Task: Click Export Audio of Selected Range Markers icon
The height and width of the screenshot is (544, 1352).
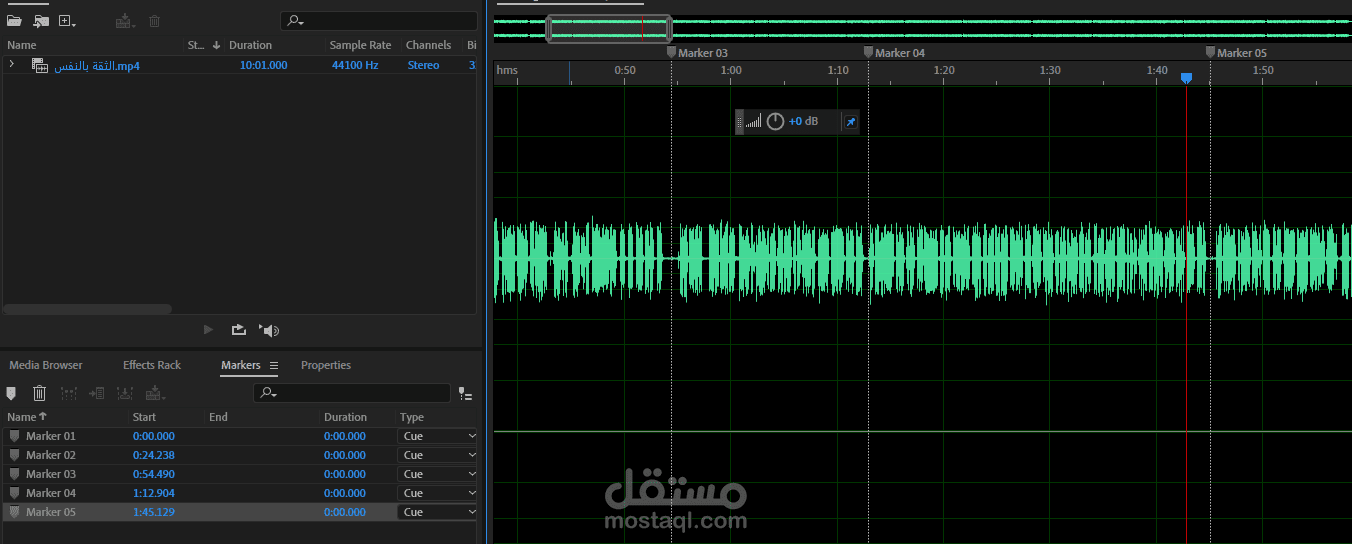Action: (x=126, y=394)
